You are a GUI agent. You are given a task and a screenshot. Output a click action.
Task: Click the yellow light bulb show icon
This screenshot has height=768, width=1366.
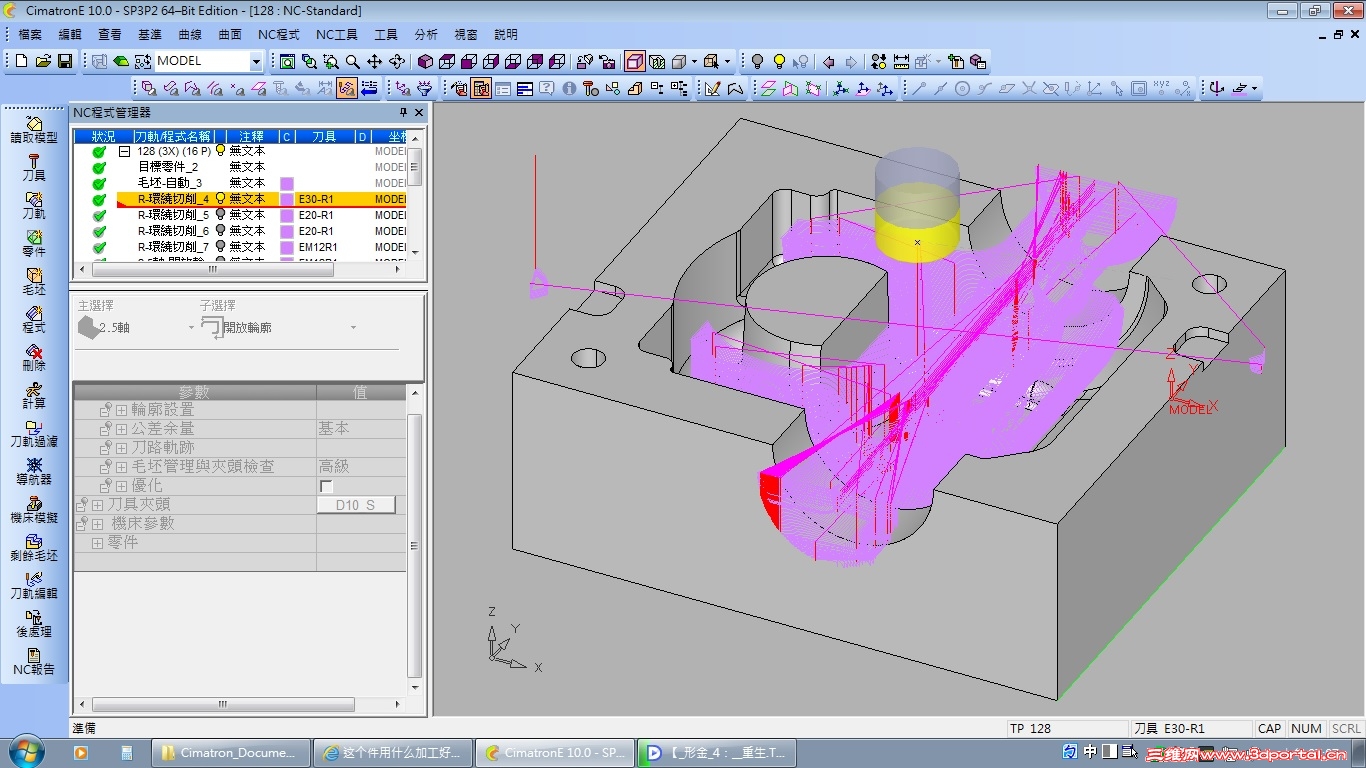[x=779, y=61]
